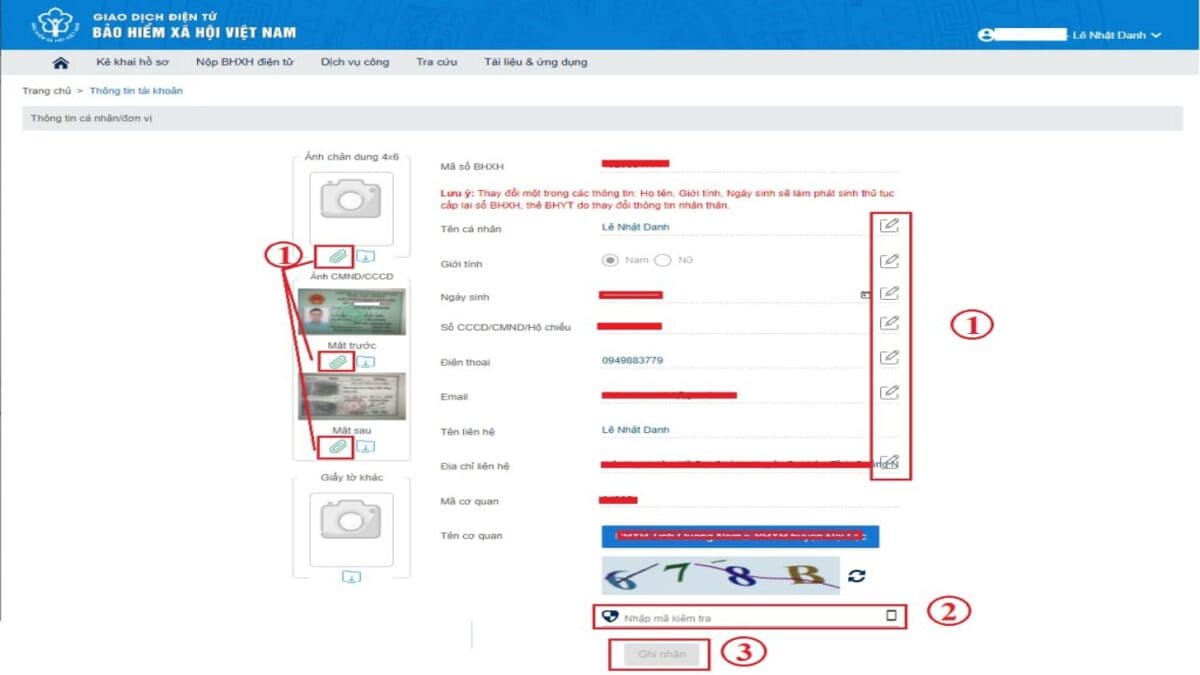Click the edit pencil beside Điện thoại
The width and height of the screenshot is (1200, 675).
890,358
